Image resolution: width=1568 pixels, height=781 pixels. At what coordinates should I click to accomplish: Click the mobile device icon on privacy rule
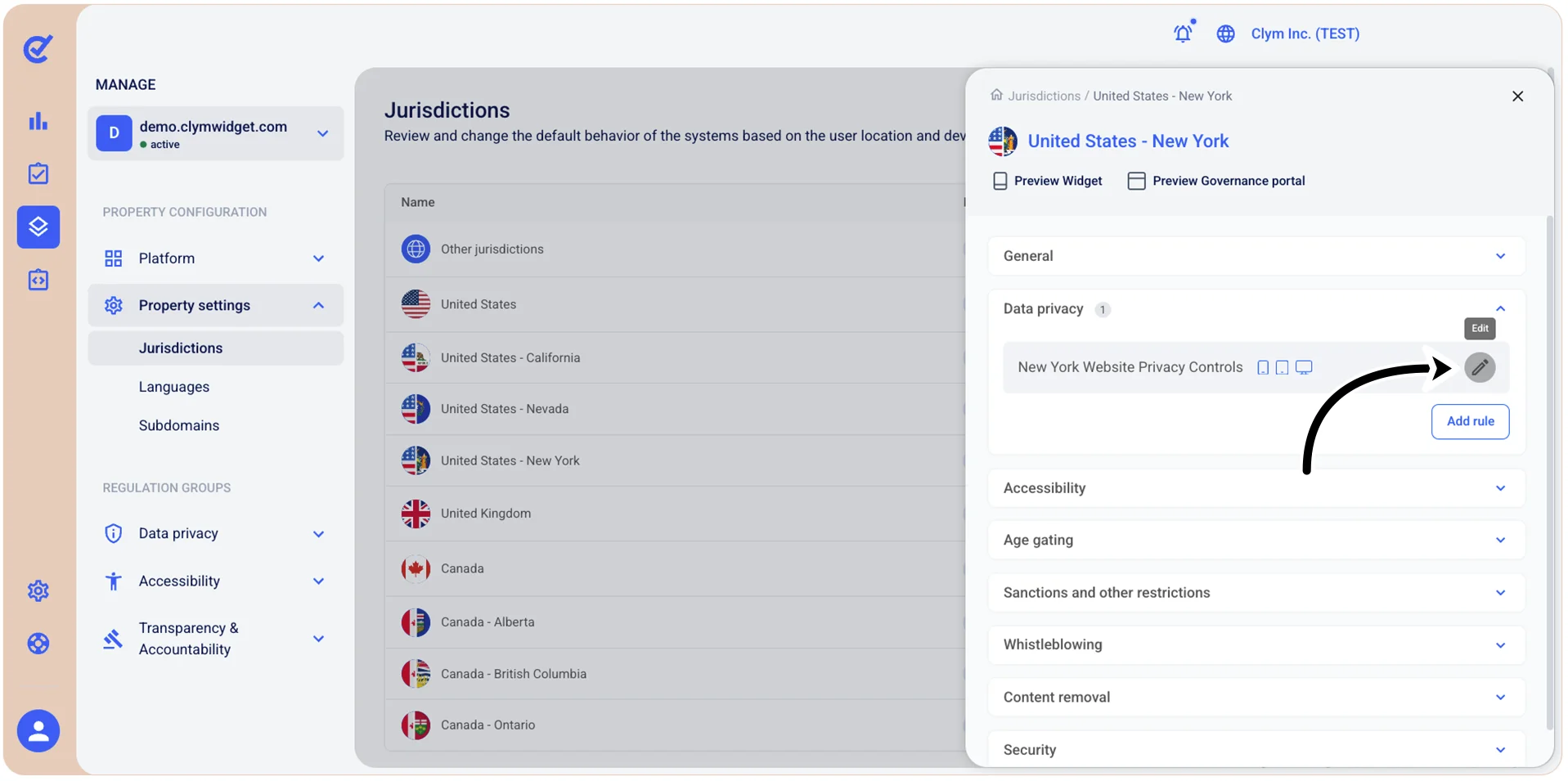coord(1263,367)
